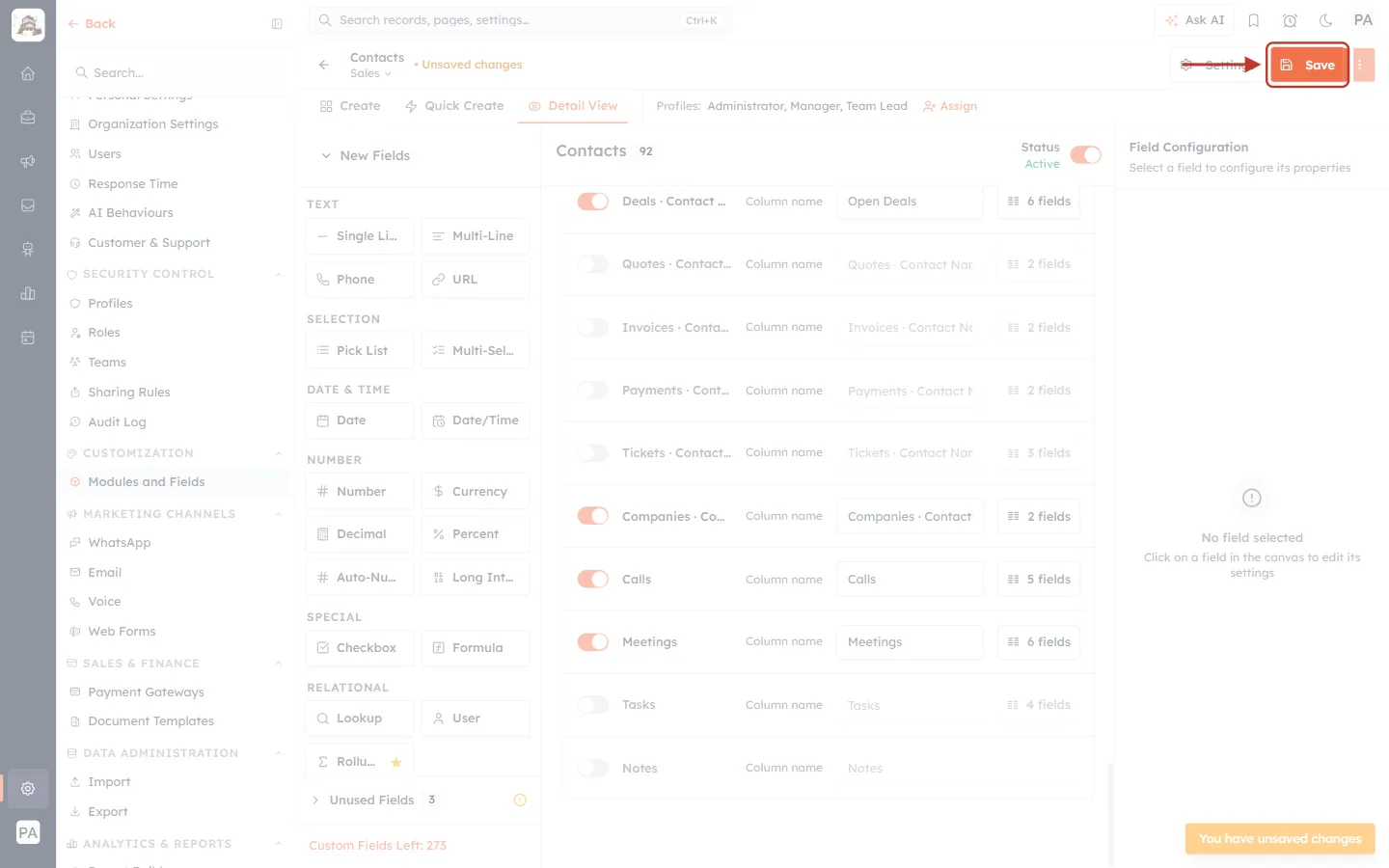The height and width of the screenshot is (868, 1389).
Task: Click the bookmark icon in top bar
Action: pos(1254,20)
